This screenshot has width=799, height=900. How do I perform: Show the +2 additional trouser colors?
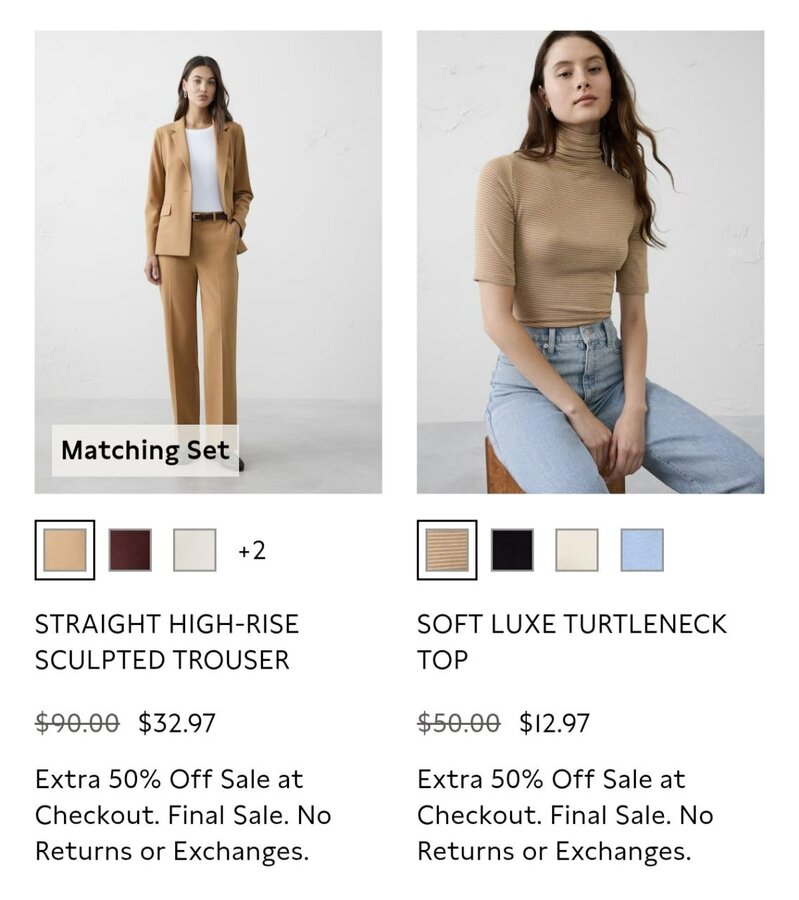pyautogui.click(x=252, y=550)
